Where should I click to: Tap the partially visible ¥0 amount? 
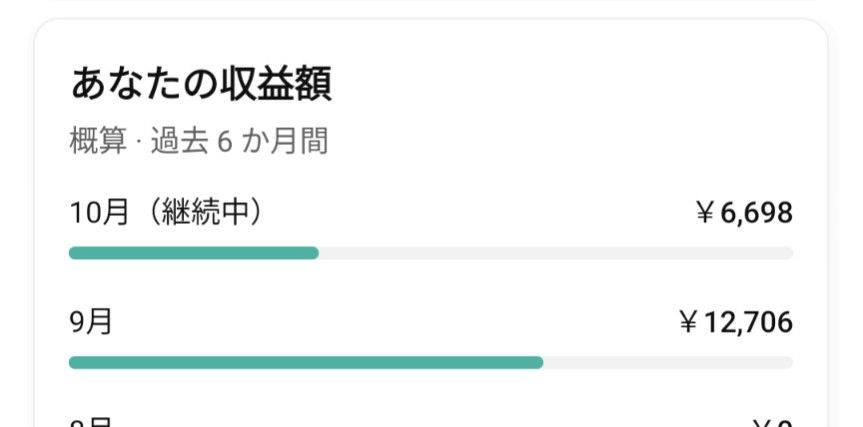point(772,423)
